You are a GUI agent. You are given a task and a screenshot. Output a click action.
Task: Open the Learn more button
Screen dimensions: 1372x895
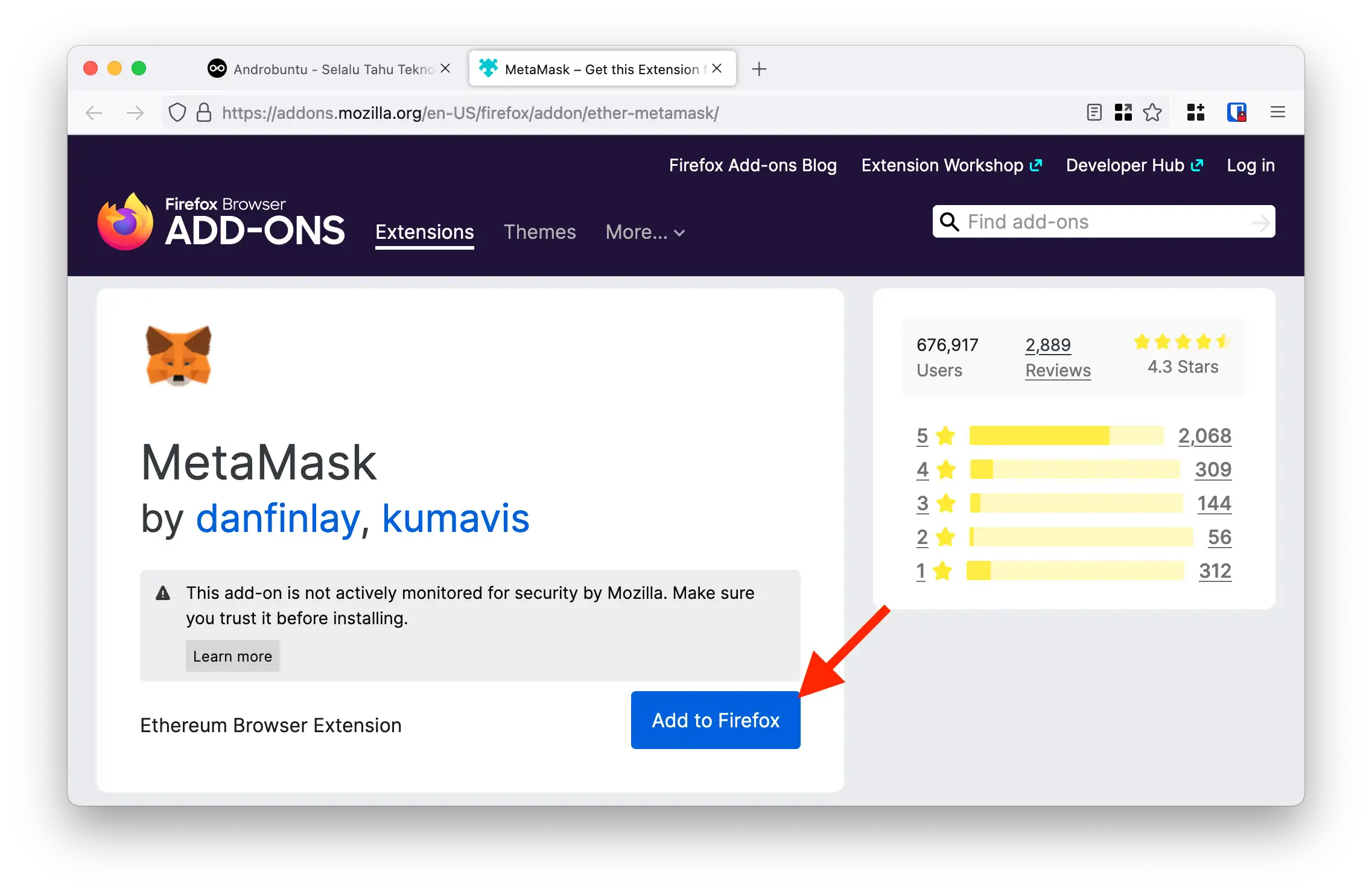[232, 656]
